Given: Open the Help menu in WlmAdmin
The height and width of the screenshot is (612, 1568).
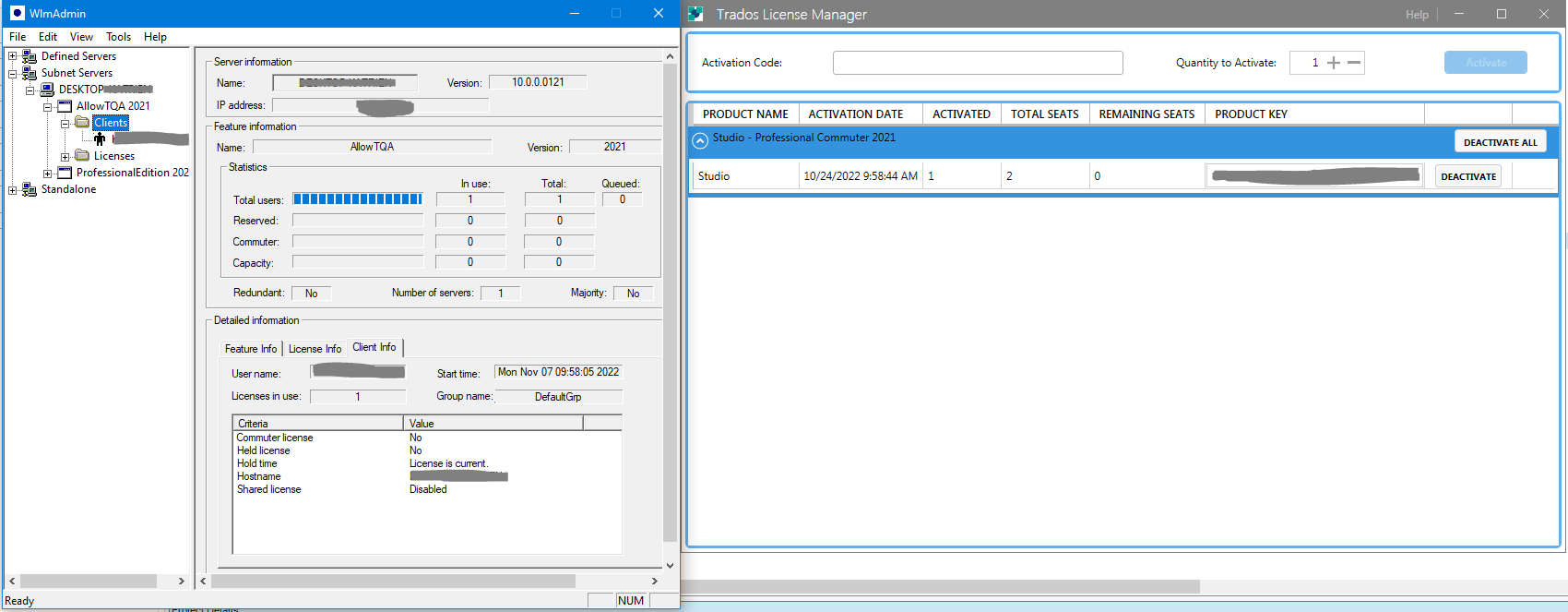Looking at the screenshot, I should 155,37.
